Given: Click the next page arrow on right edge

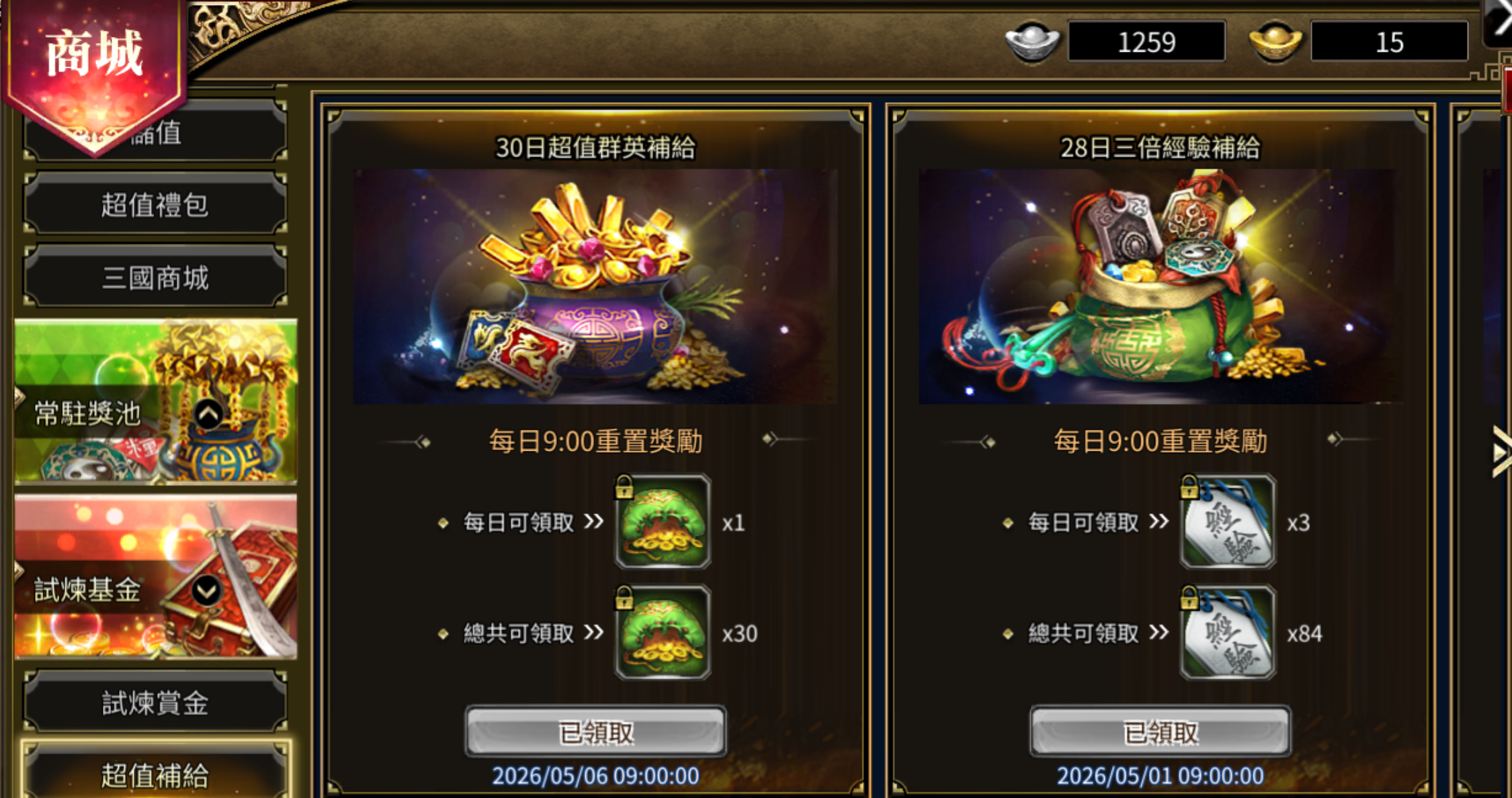Looking at the screenshot, I should click(1501, 452).
